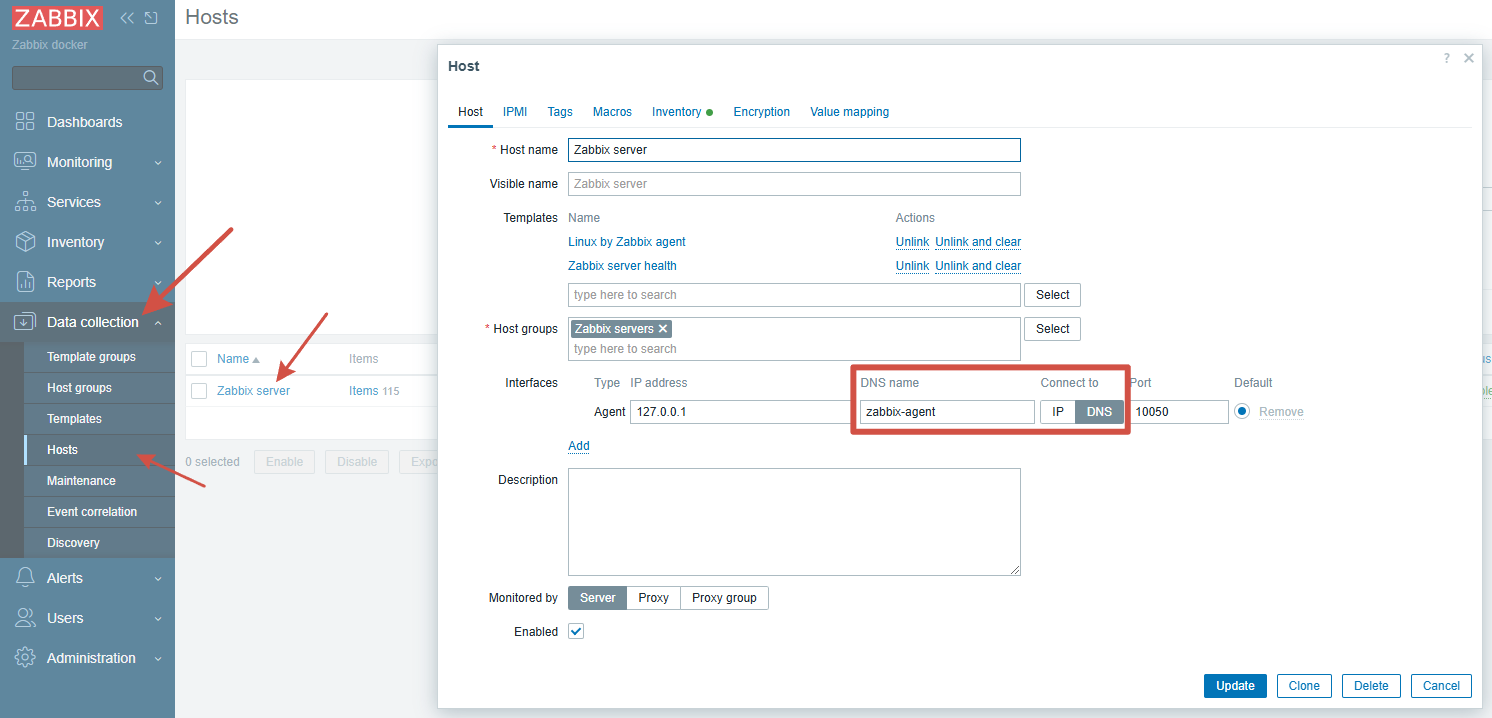Screen dimensions: 1492x718
Task: Open help via question mark icon
Action: click(x=1446, y=59)
